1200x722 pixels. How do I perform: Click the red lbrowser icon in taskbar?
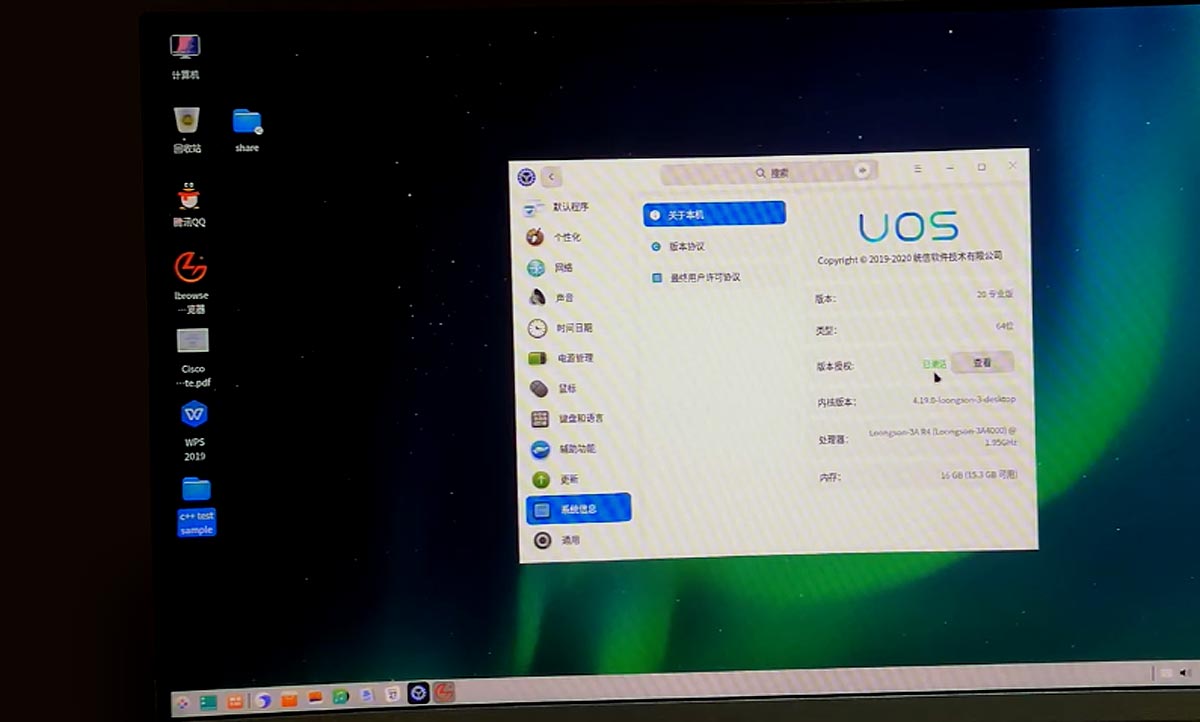pyautogui.click(x=444, y=691)
